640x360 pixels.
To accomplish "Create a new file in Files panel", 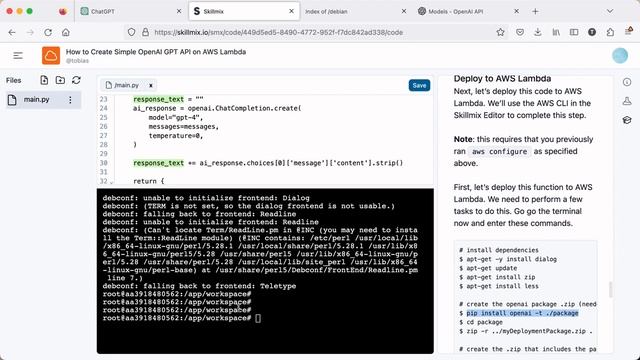I will coord(44,80).
